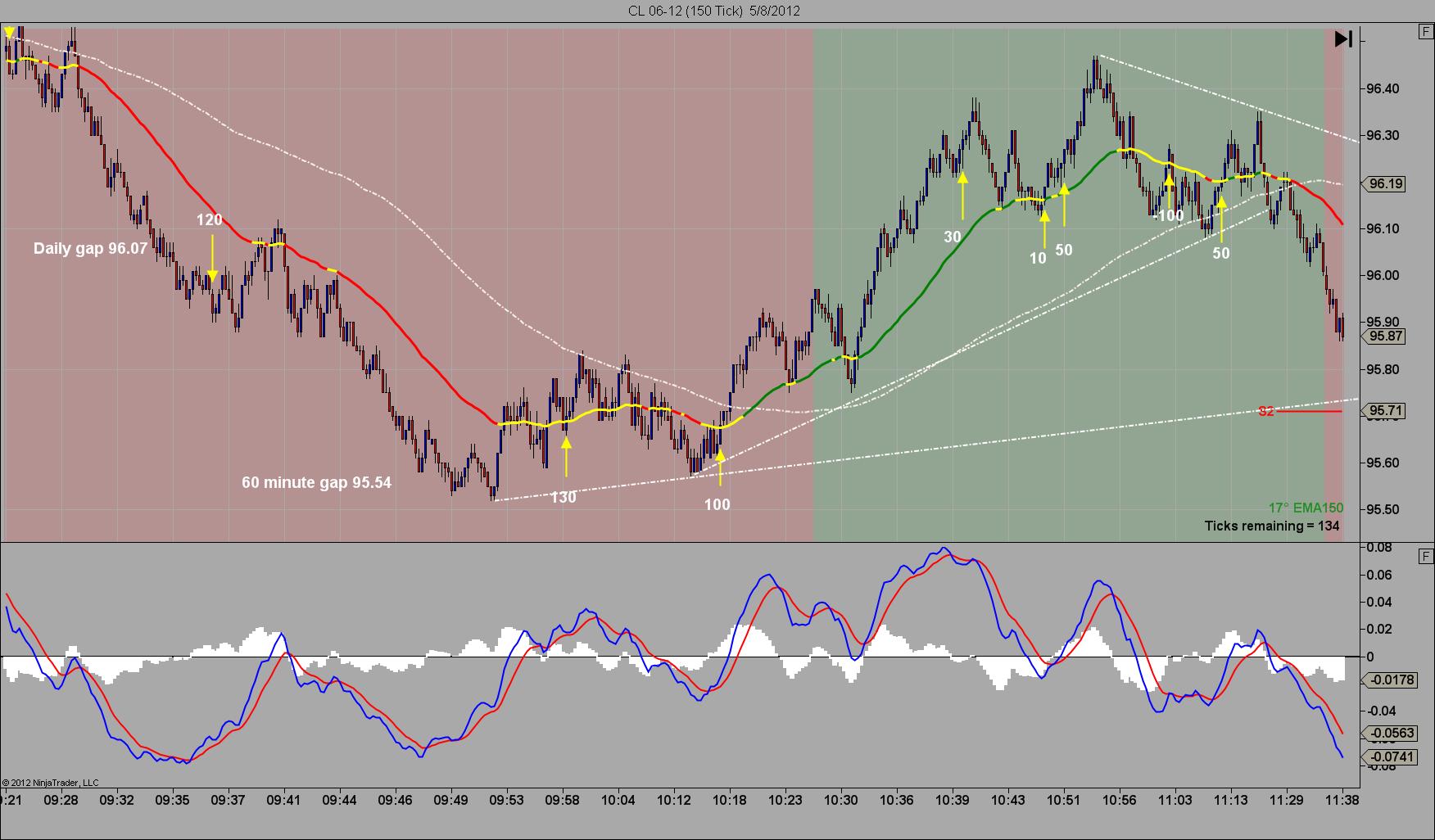The width and height of the screenshot is (1435, 840).
Task: Click the 11:13 time axis label
Action: [x=1230, y=800]
